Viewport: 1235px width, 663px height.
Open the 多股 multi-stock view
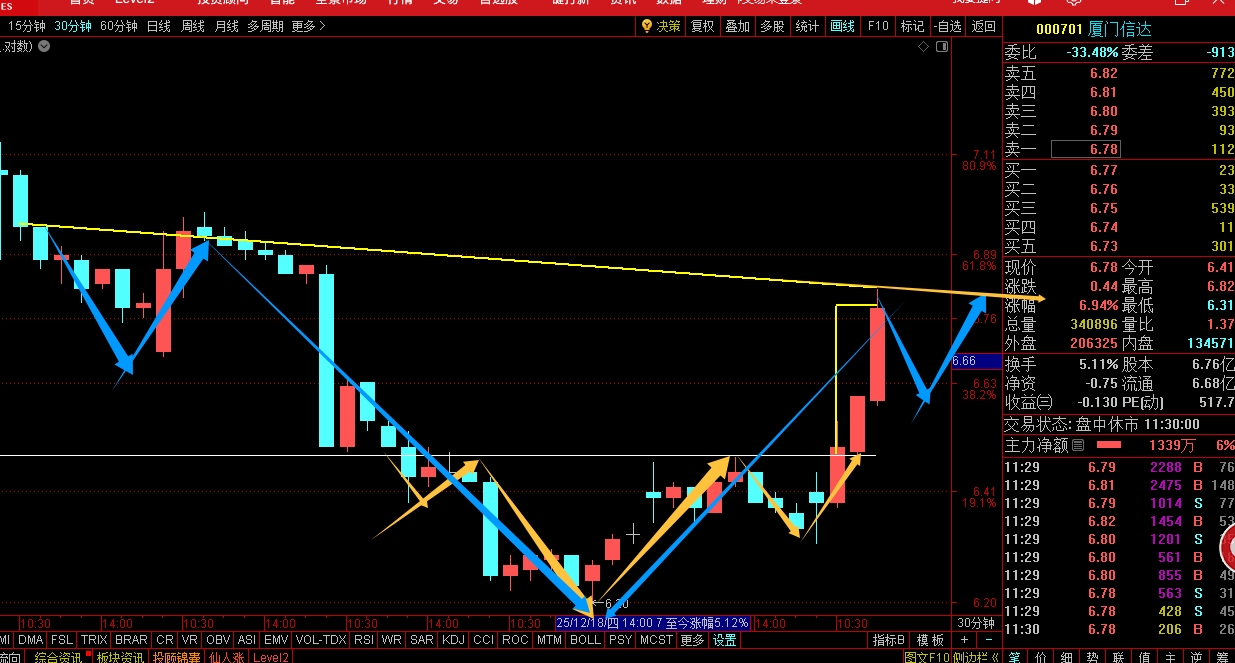click(x=772, y=26)
